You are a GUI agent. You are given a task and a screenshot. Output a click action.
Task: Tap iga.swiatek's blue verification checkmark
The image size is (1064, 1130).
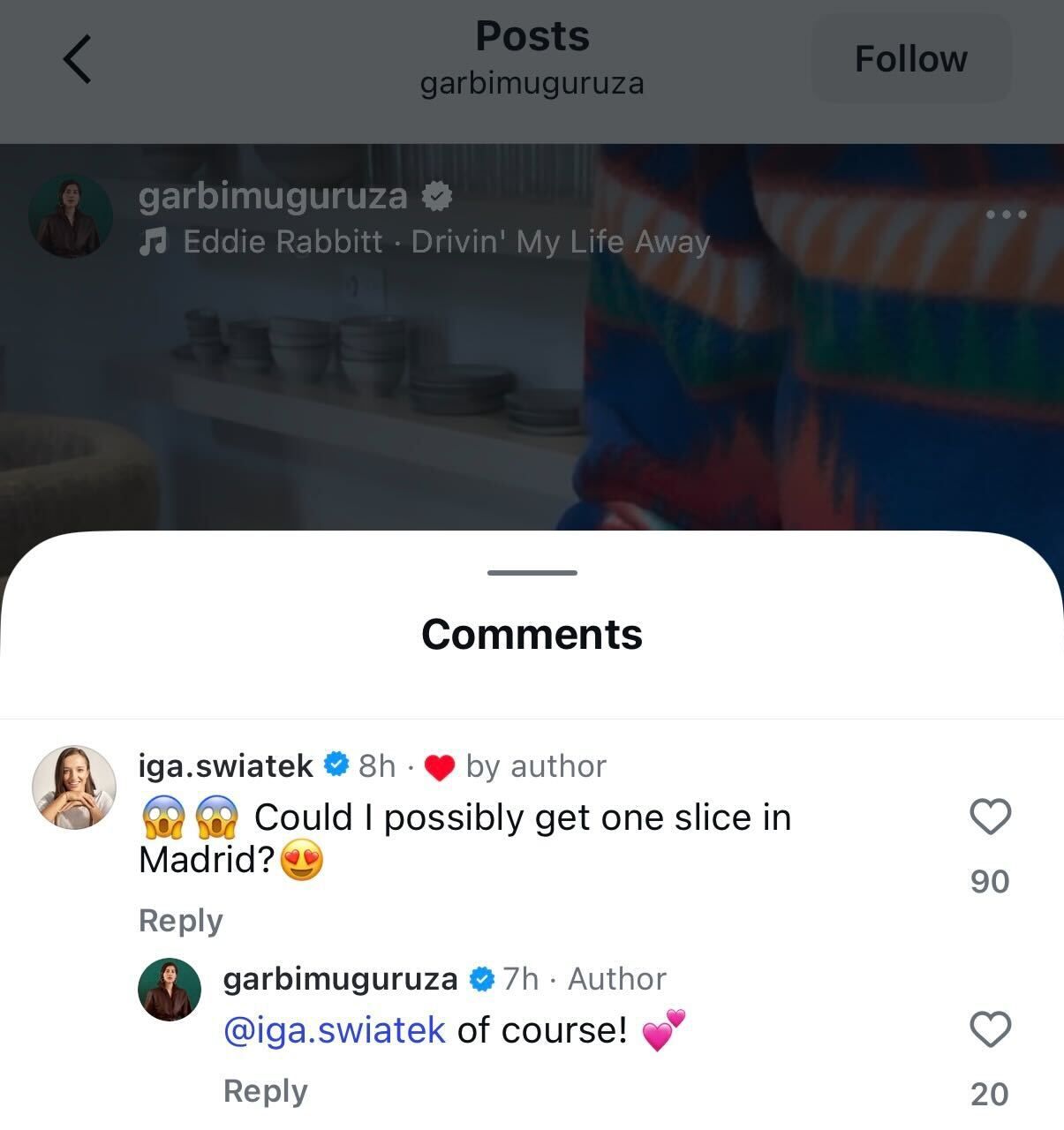point(337,765)
